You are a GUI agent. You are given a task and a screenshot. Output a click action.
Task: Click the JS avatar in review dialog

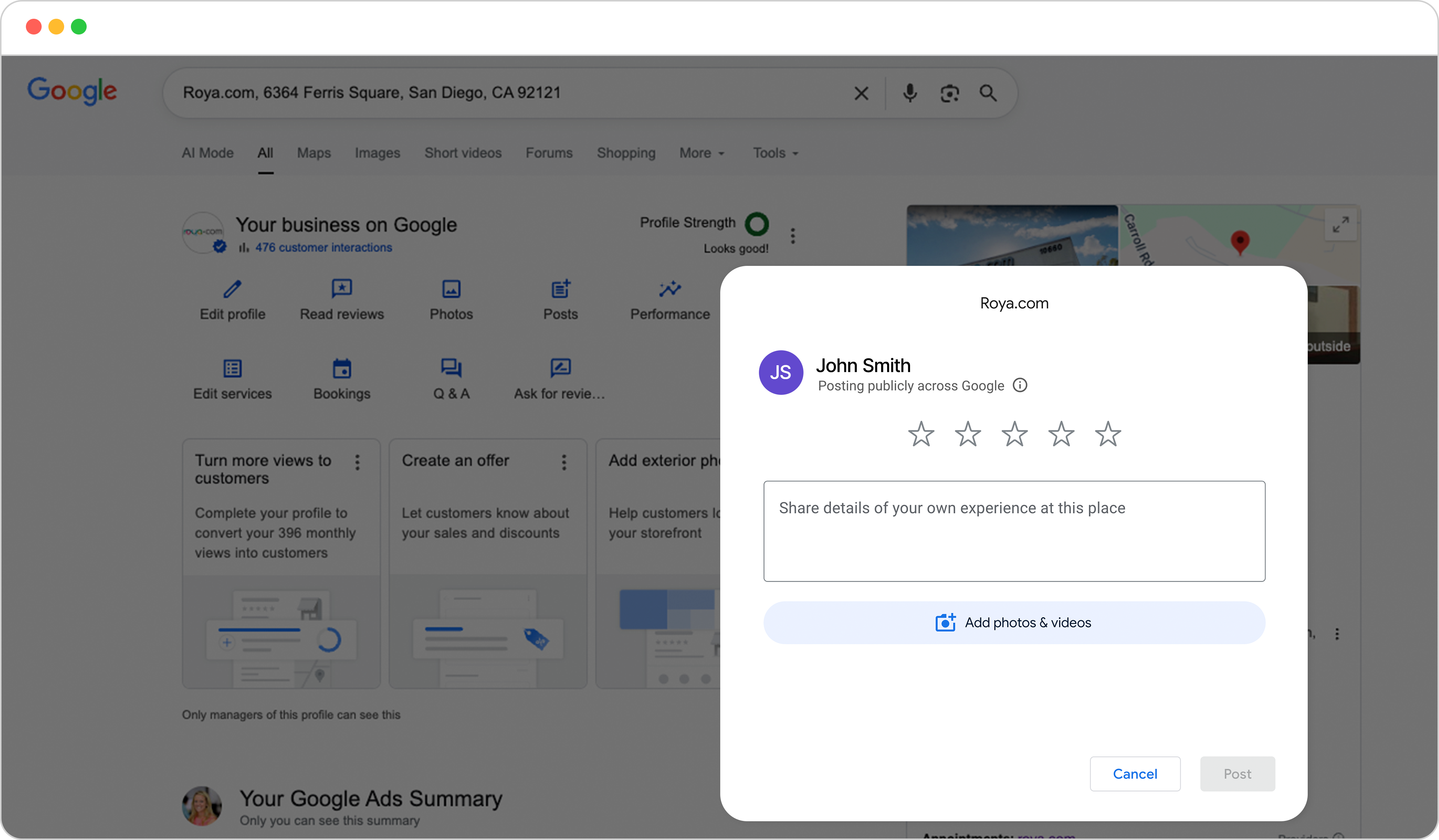pos(781,373)
